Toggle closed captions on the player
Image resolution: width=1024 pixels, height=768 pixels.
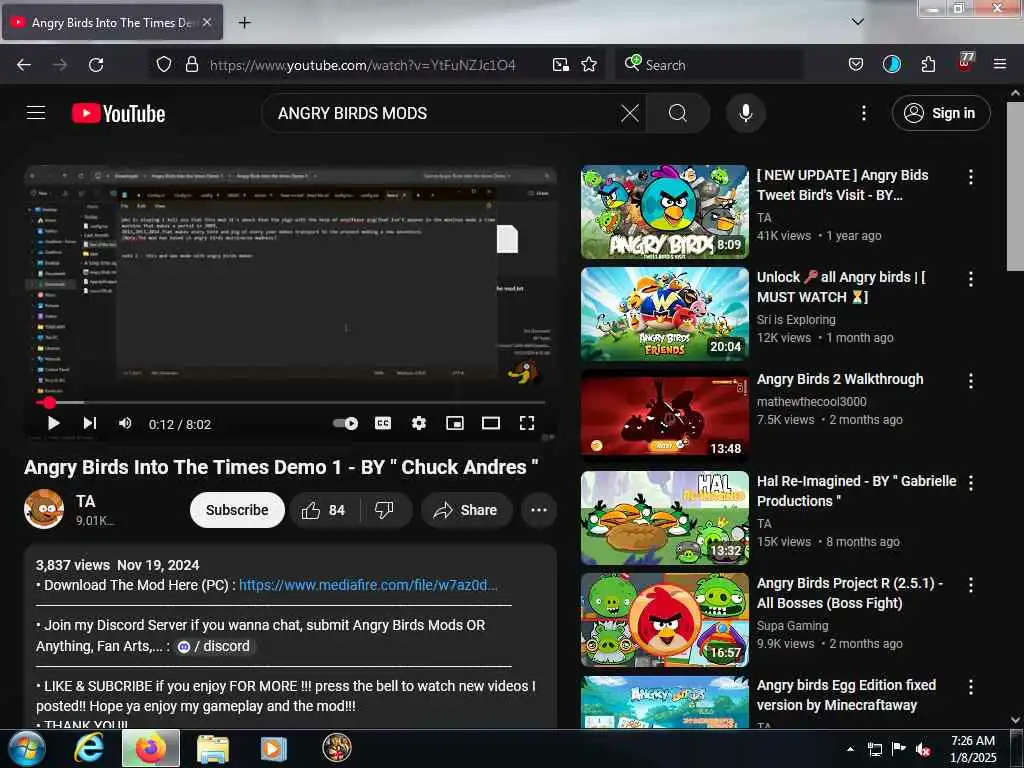(x=383, y=423)
